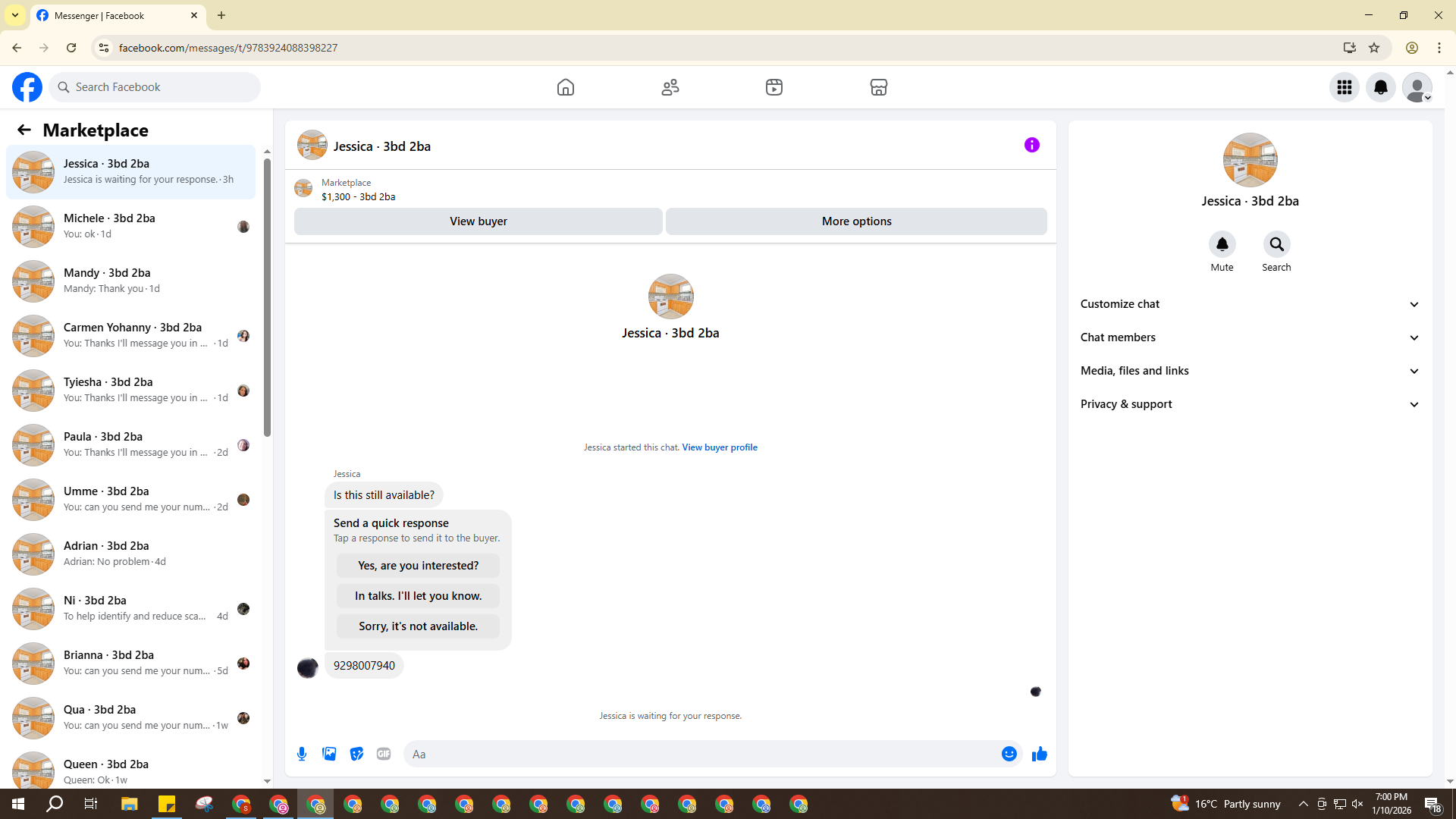Open conversation information purple icon

(x=1031, y=145)
